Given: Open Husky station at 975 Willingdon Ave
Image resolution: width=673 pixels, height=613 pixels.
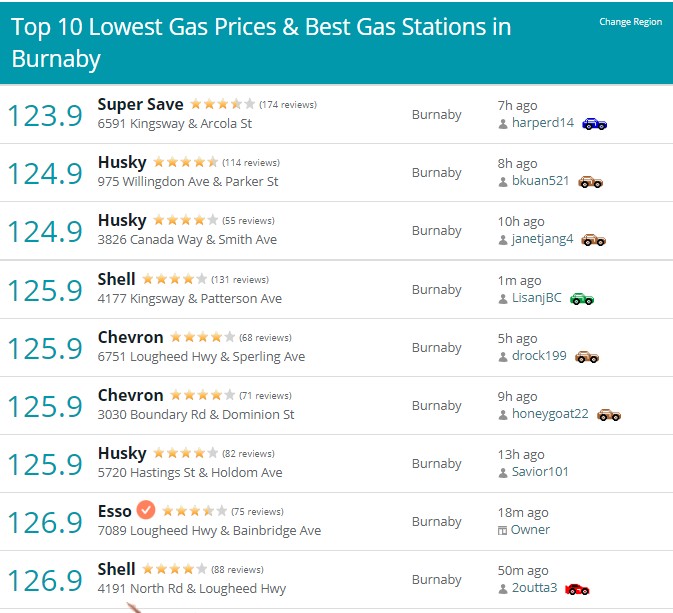Looking at the screenshot, I should (122, 162).
